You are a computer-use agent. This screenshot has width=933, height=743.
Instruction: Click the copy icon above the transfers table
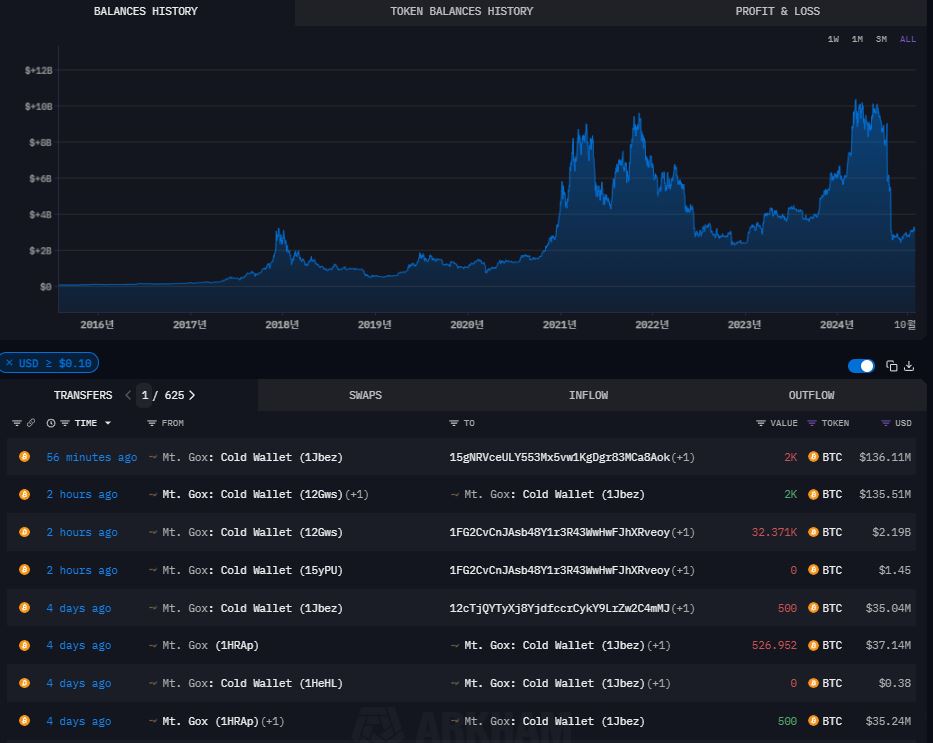(x=892, y=366)
